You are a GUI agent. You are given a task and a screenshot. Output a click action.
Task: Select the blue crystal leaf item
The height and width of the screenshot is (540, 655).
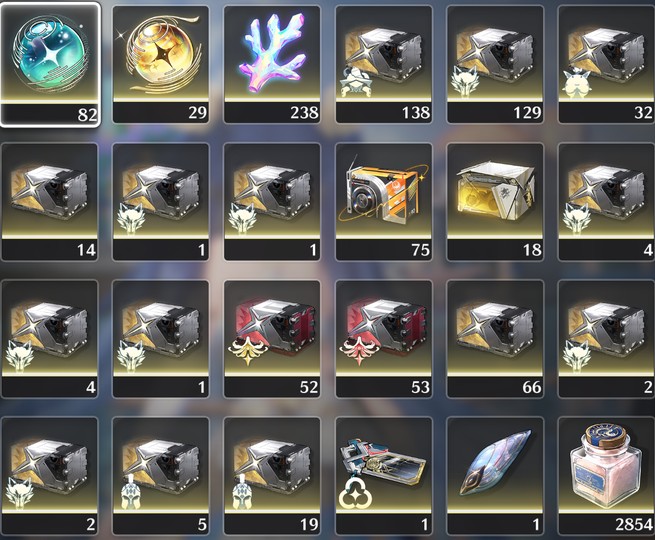495,476
